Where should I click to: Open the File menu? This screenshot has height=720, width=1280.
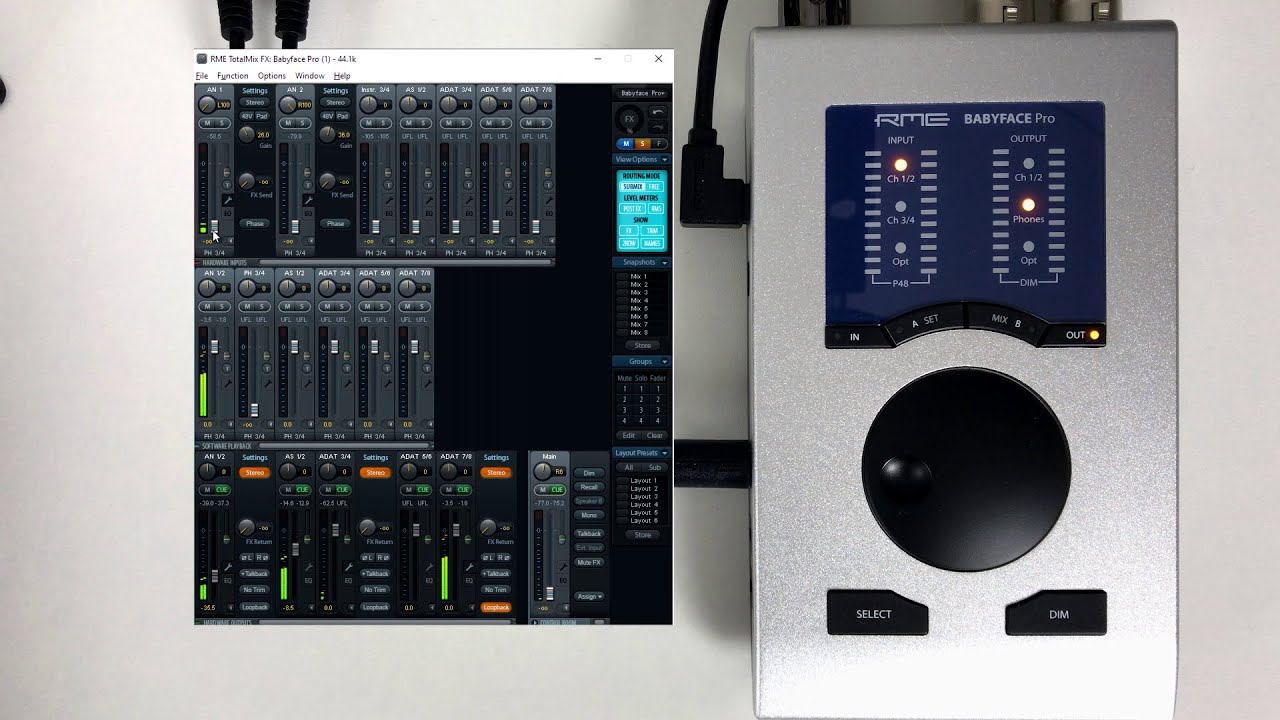(202, 76)
